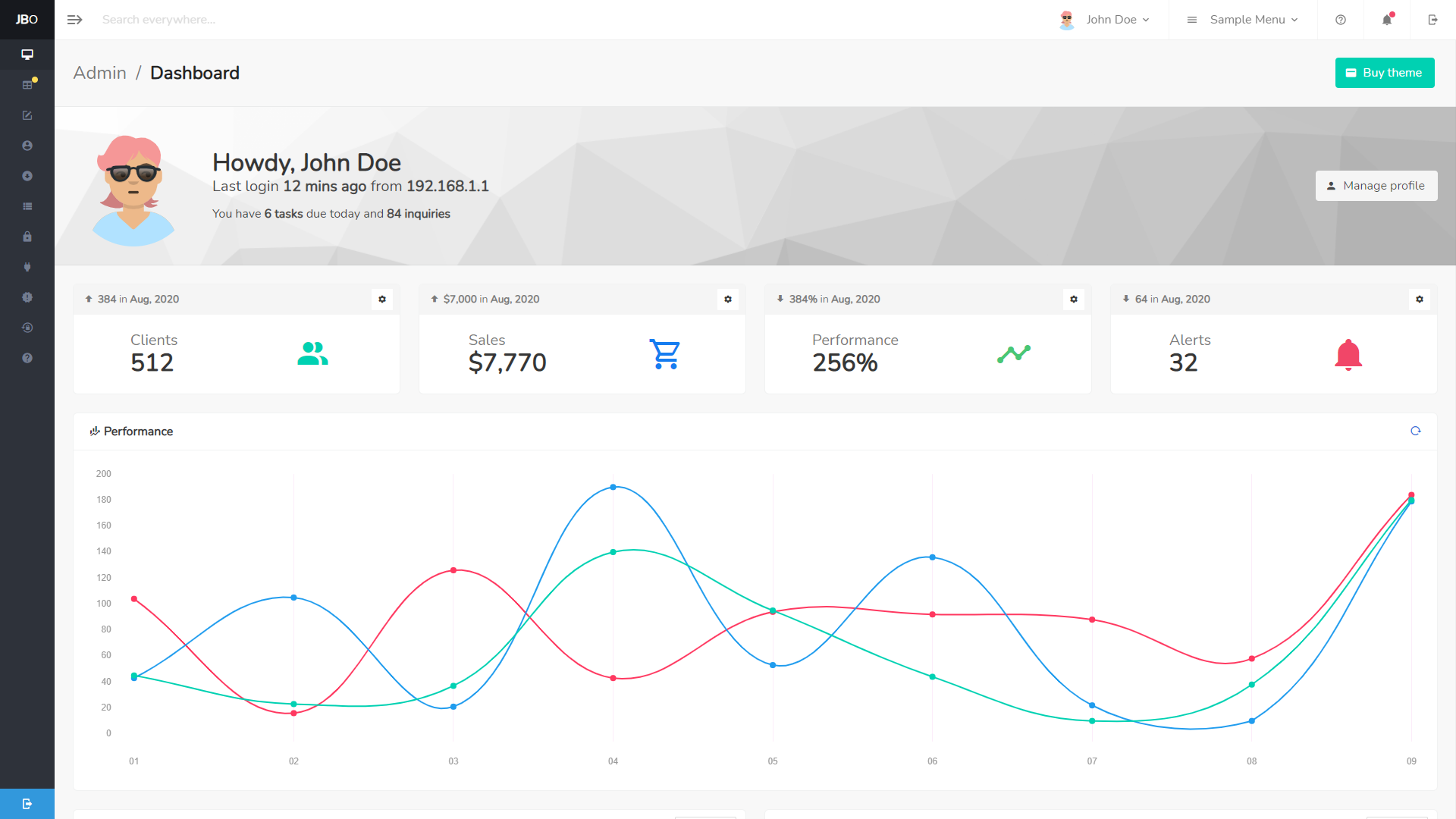The image size is (1456, 819).
Task: Open notifications bell in top bar
Action: click(x=1387, y=20)
